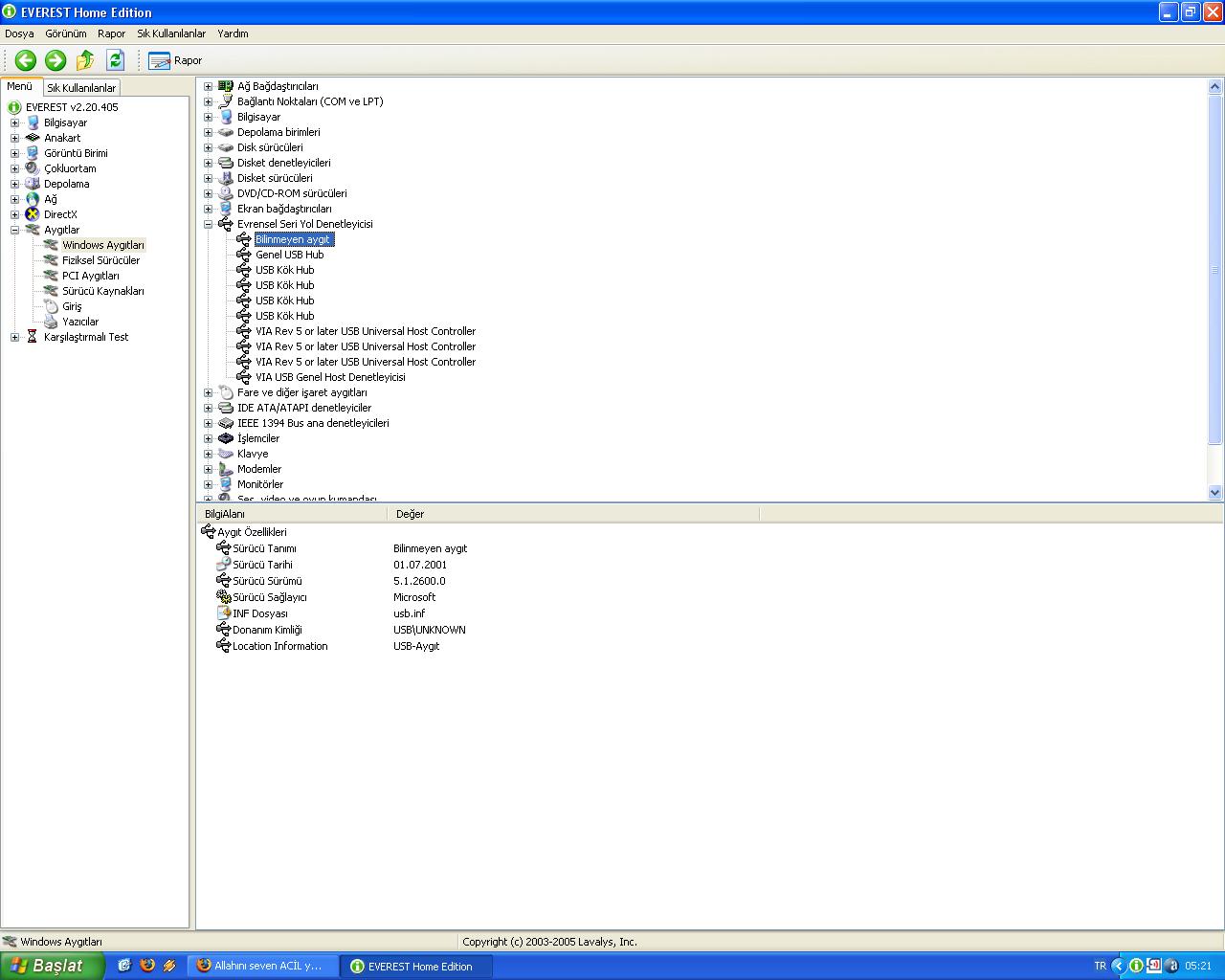Image resolution: width=1225 pixels, height=980 pixels.
Task: Click the Up one level toolbar icon
Action: coord(85,60)
